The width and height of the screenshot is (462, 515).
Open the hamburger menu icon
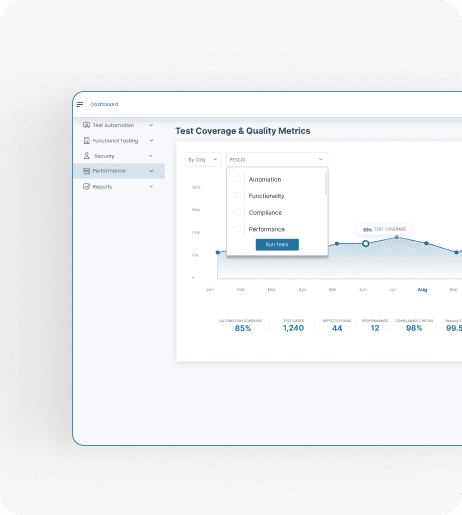coord(80,105)
